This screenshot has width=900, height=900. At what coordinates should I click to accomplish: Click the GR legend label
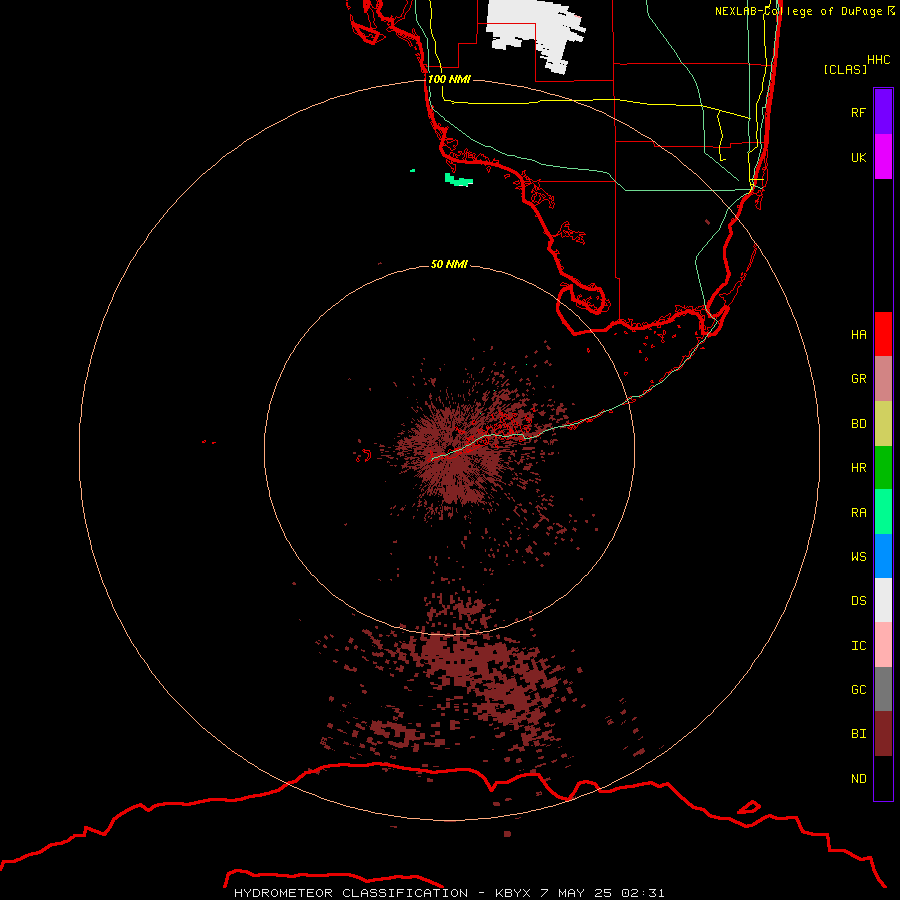tap(858, 379)
